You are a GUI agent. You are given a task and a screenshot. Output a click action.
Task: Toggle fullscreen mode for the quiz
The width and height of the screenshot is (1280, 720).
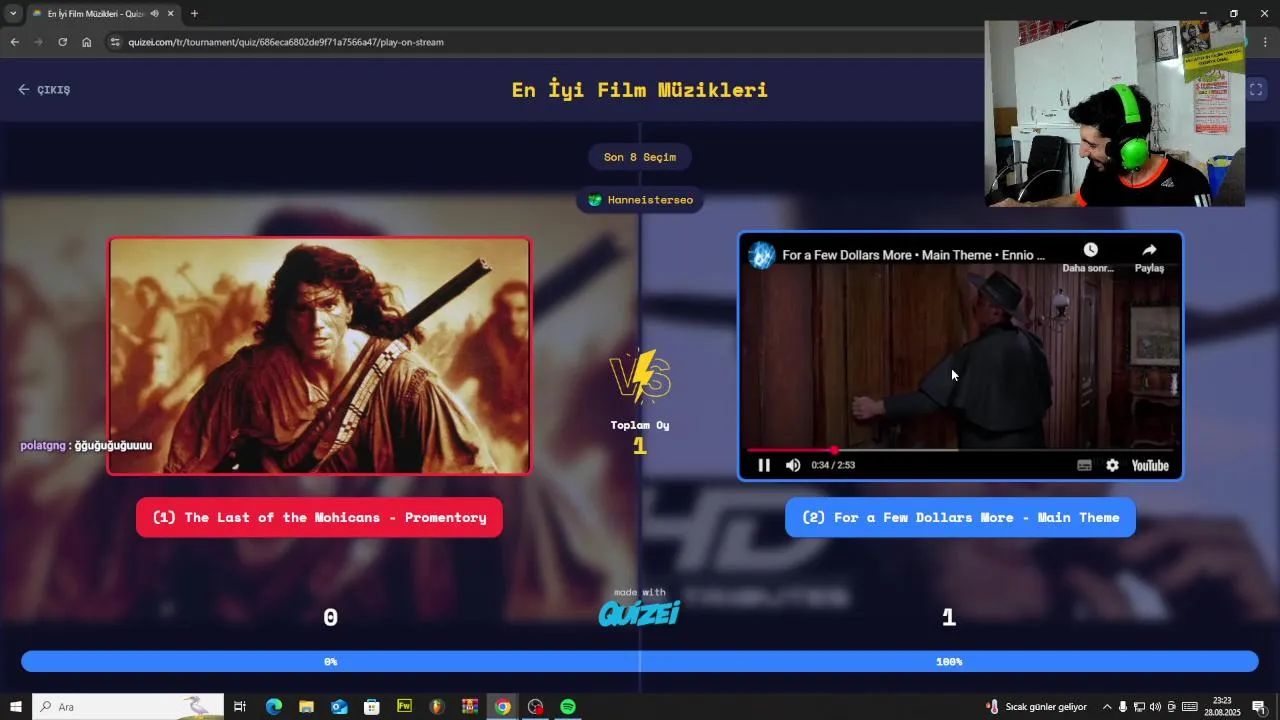tap(1256, 90)
